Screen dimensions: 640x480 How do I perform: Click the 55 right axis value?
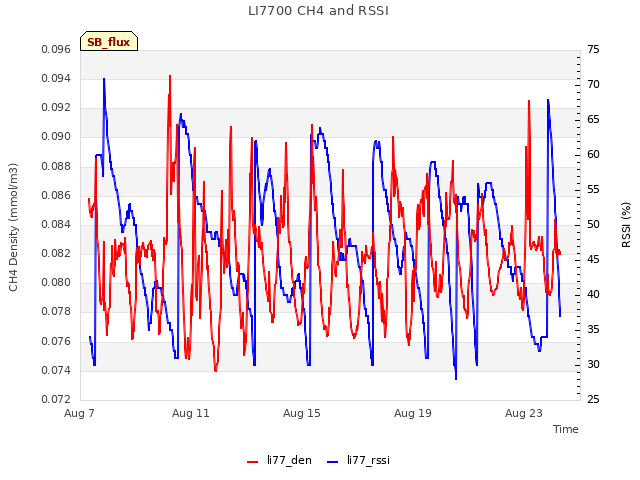coord(593,190)
